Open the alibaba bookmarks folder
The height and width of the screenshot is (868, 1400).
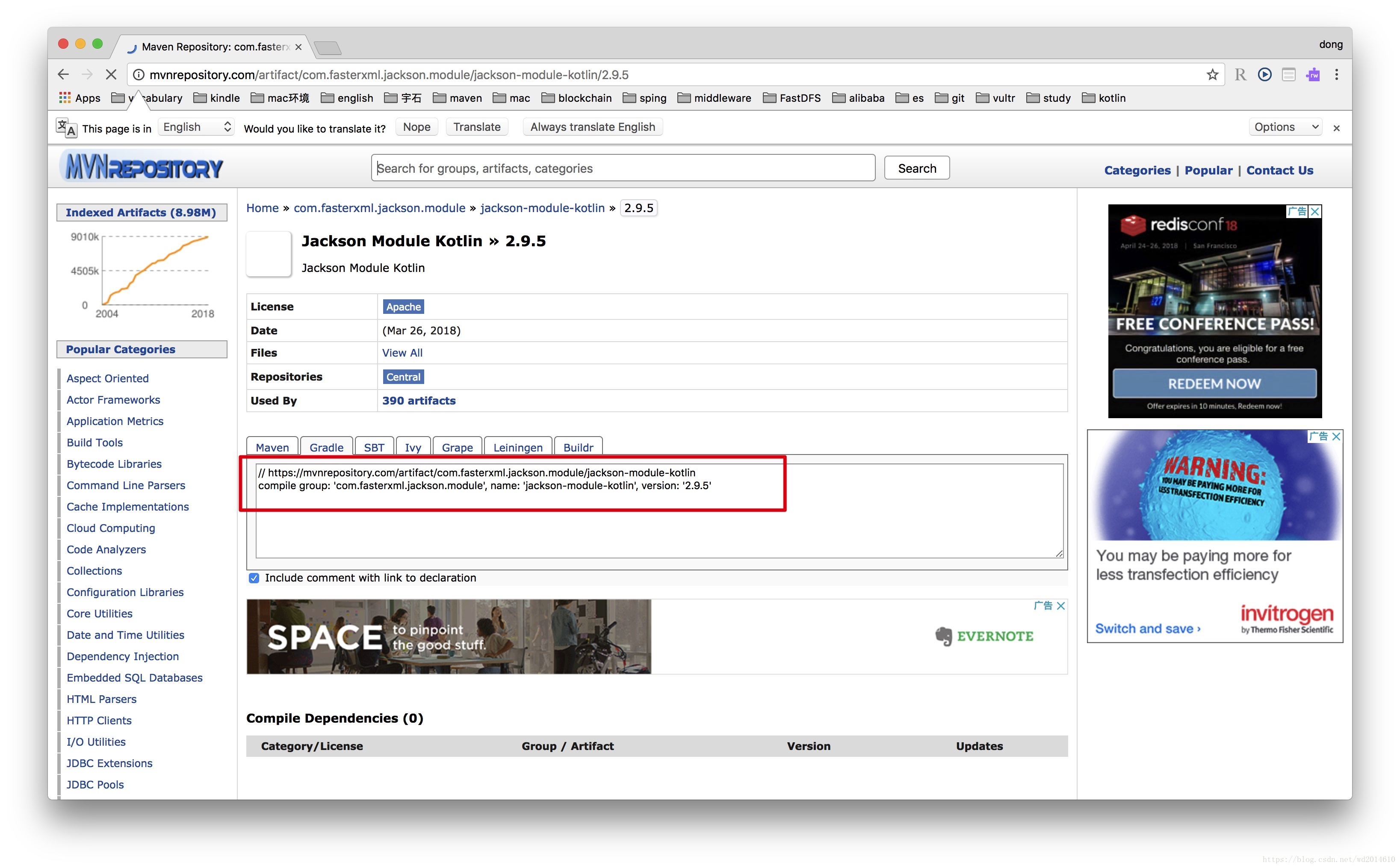[858, 98]
